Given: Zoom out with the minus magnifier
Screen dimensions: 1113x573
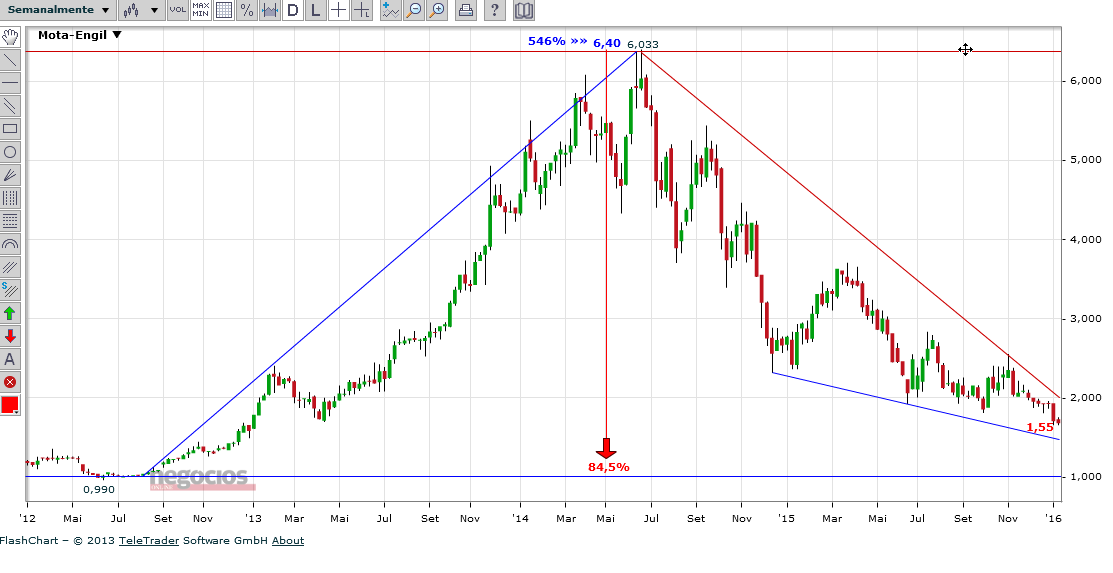Looking at the screenshot, I should (x=414, y=10).
